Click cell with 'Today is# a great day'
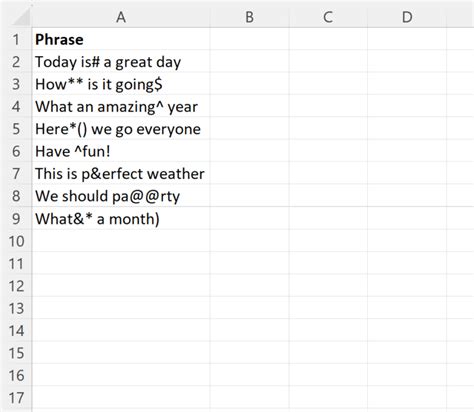Viewport: 474px width, 412px height. (x=121, y=61)
